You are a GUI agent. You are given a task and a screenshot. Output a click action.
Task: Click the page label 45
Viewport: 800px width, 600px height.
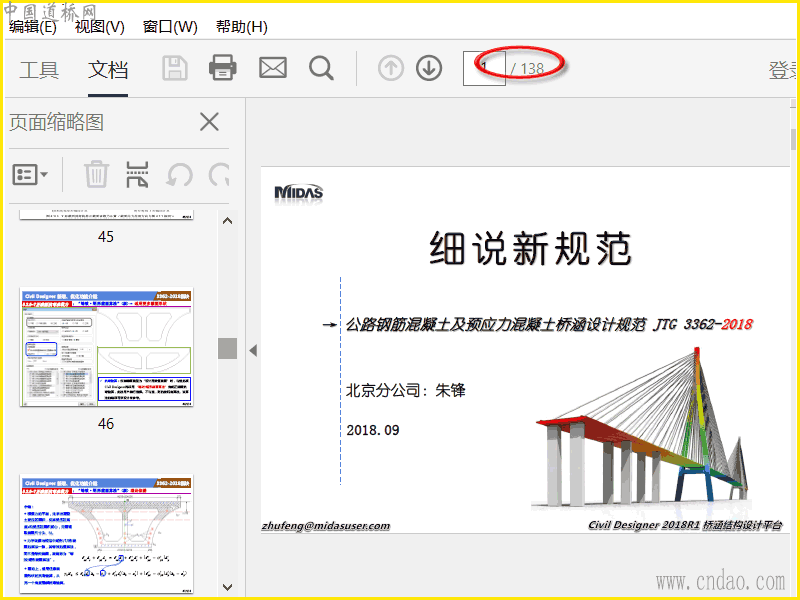106,236
